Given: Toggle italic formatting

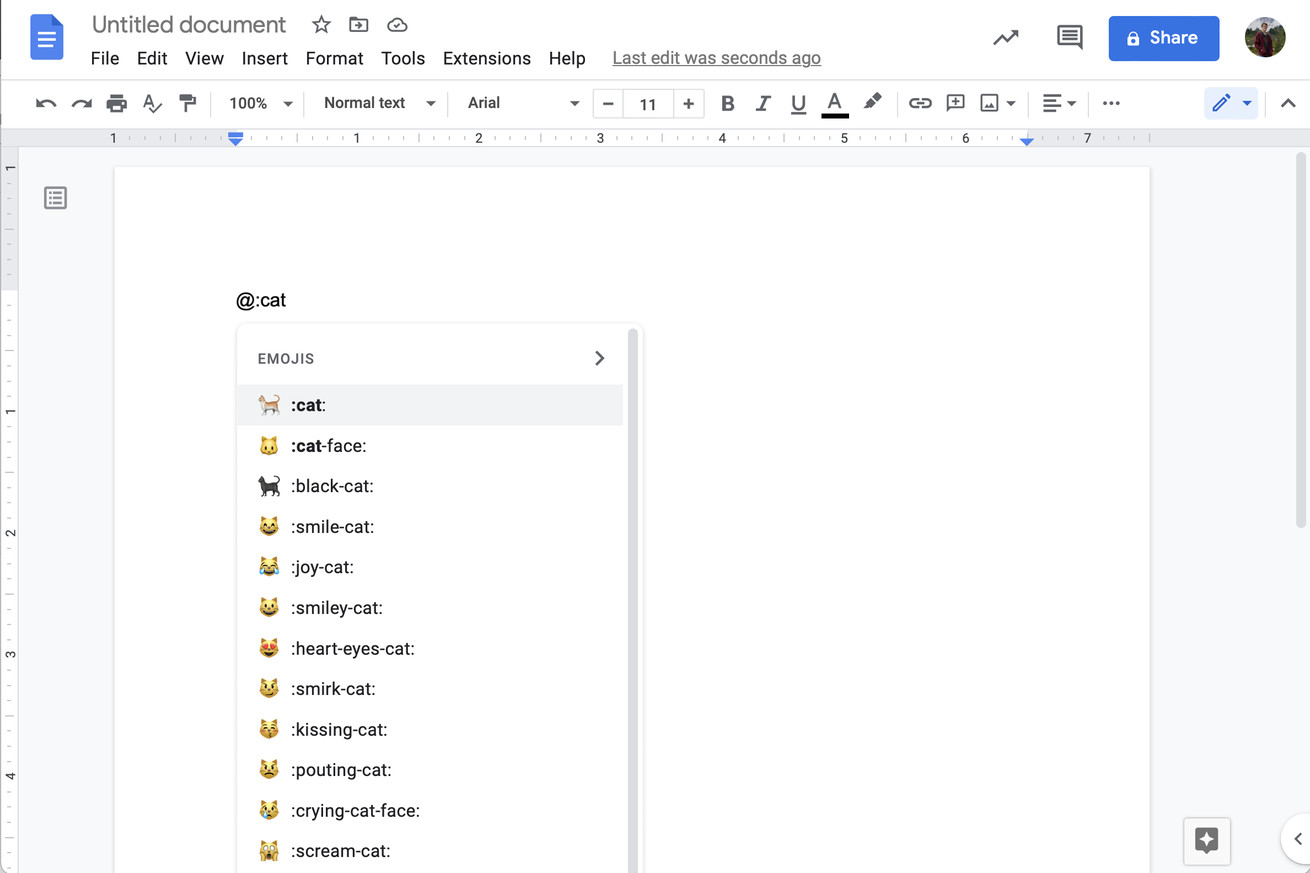Looking at the screenshot, I should pyautogui.click(x=762, y=103).
